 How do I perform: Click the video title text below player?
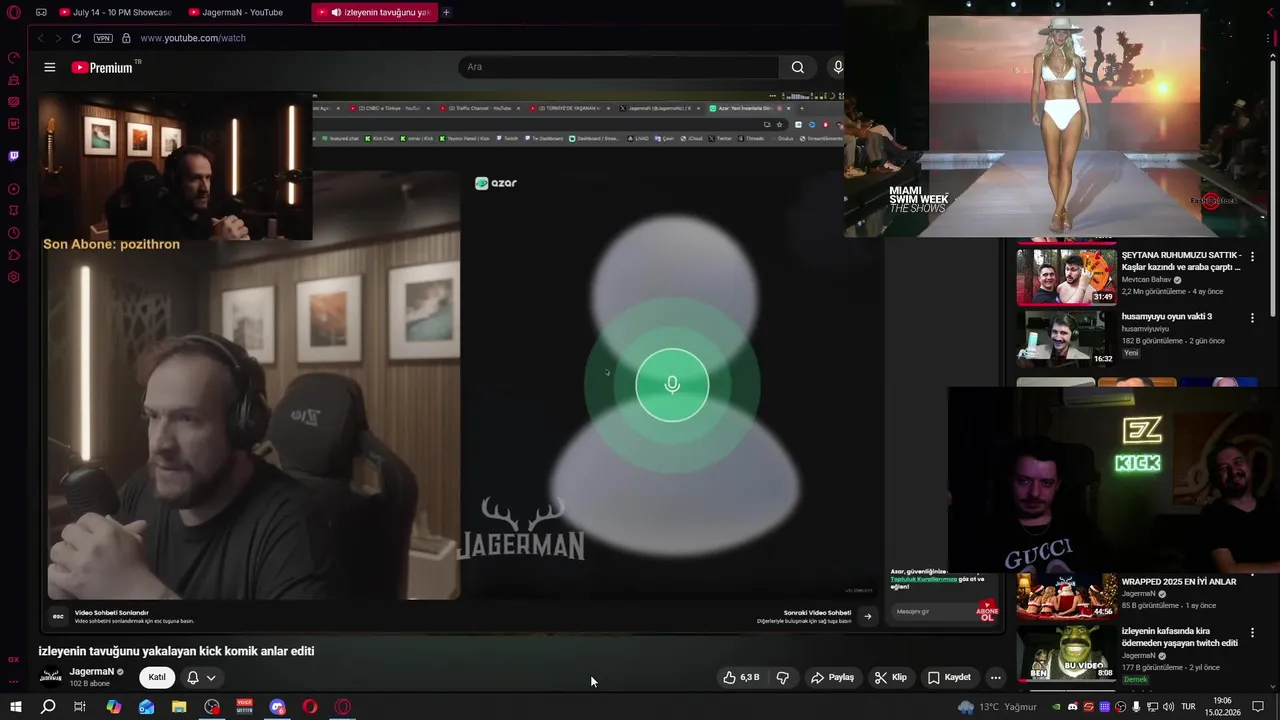177,651
